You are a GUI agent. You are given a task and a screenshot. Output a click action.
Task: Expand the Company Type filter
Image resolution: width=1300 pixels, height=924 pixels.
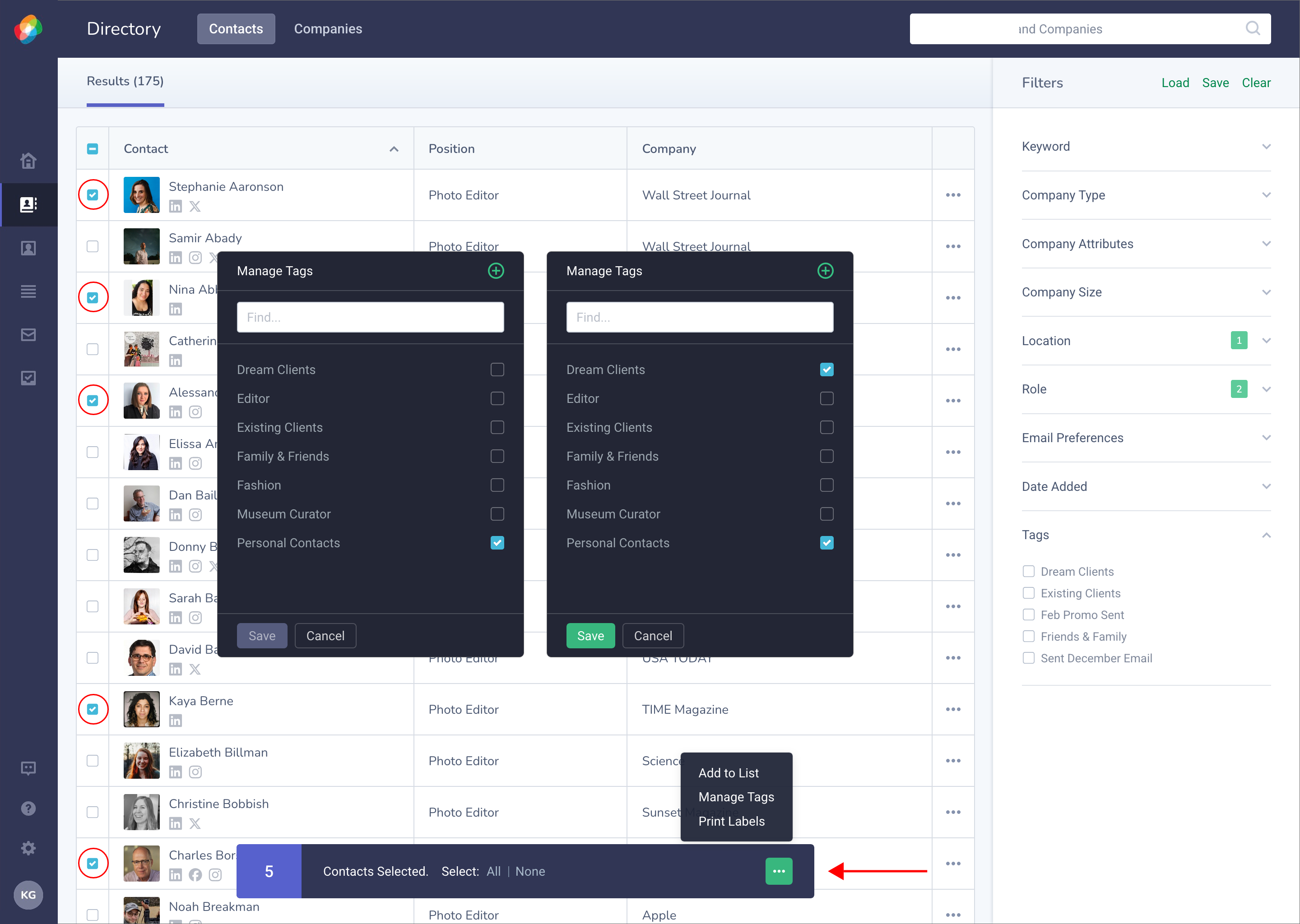coord(1147,195)
